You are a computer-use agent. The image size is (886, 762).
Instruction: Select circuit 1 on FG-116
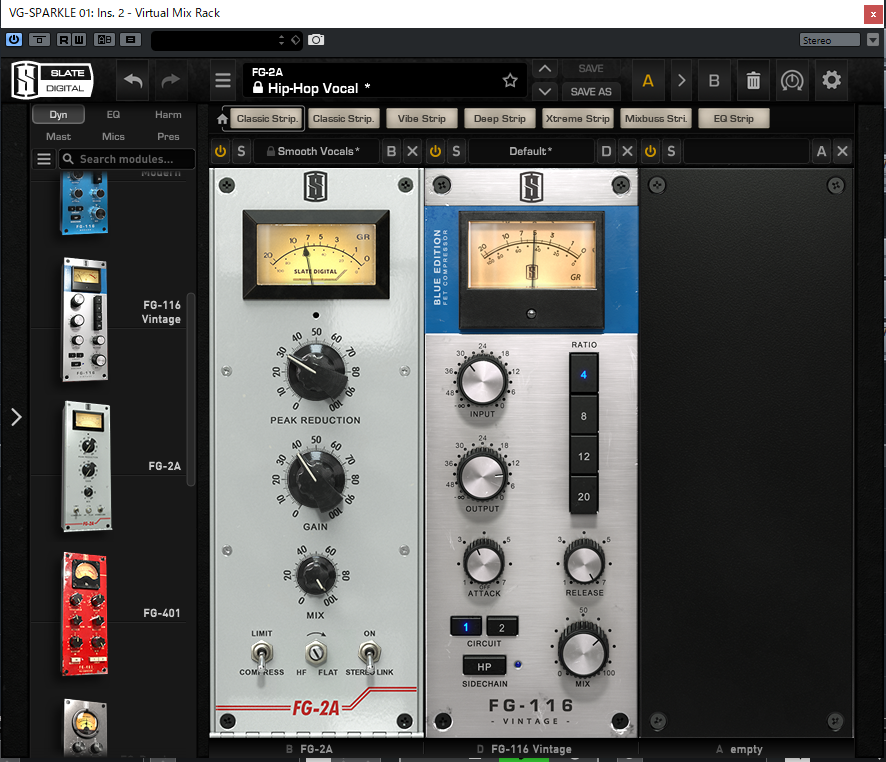pos(466,627)
